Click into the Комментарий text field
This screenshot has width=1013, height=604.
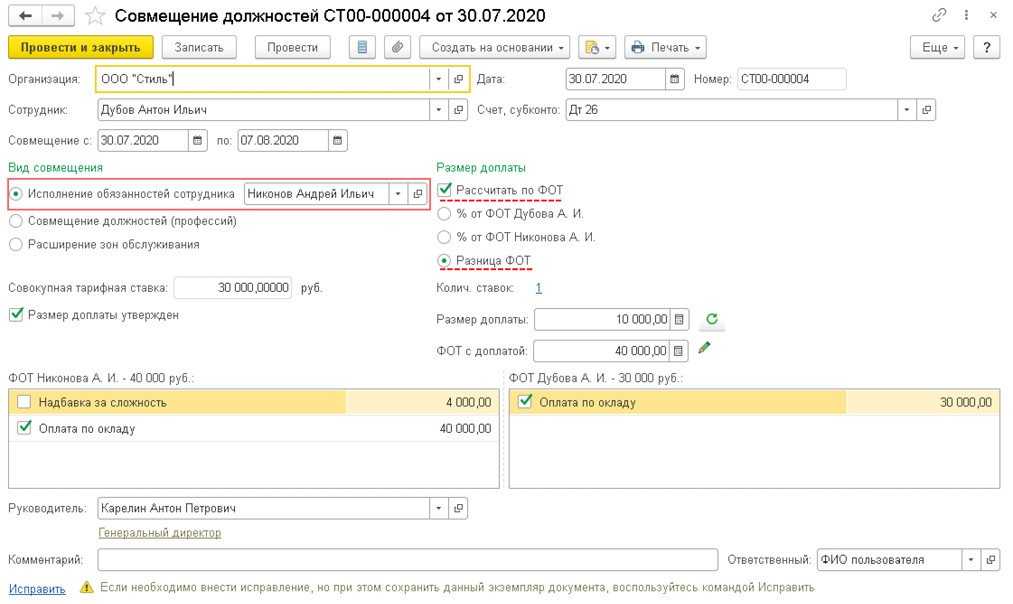click(407, 560)
